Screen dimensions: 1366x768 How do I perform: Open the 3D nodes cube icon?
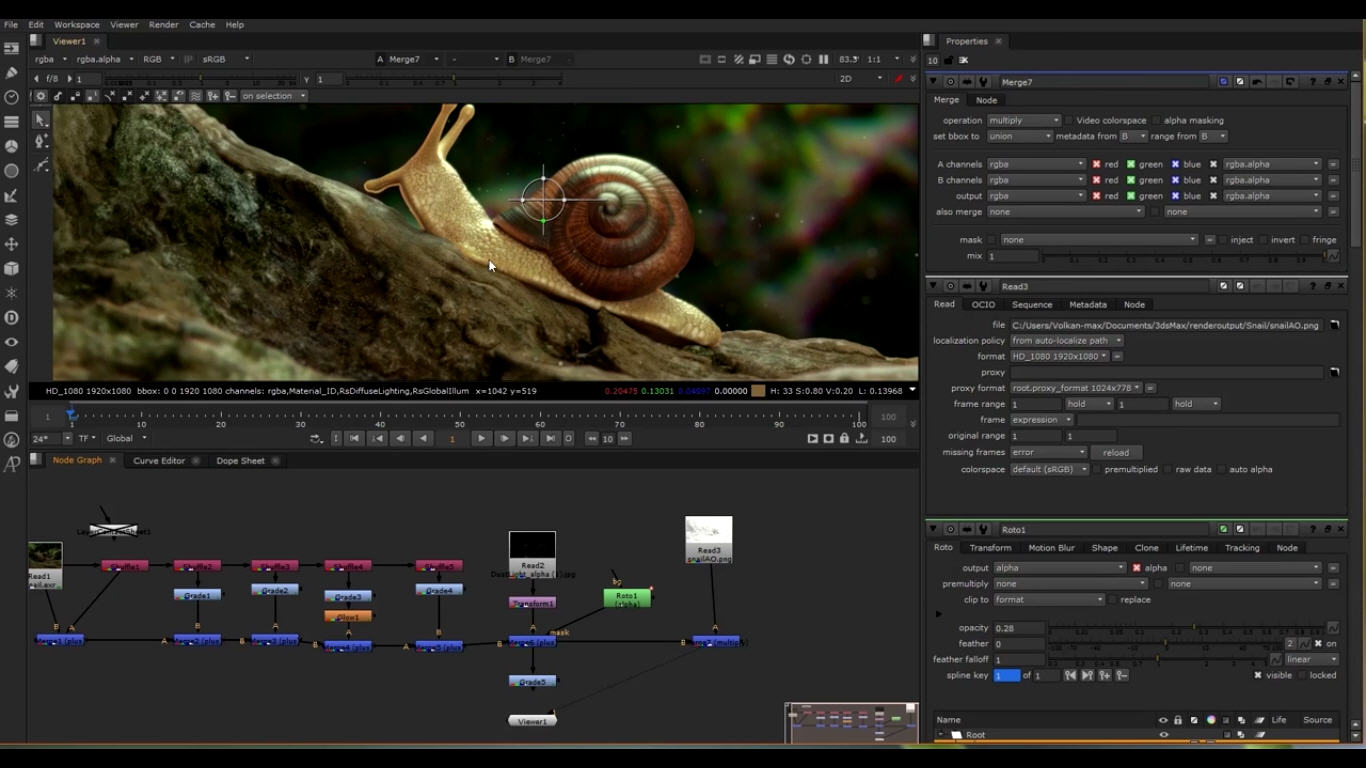click(12, 268)
